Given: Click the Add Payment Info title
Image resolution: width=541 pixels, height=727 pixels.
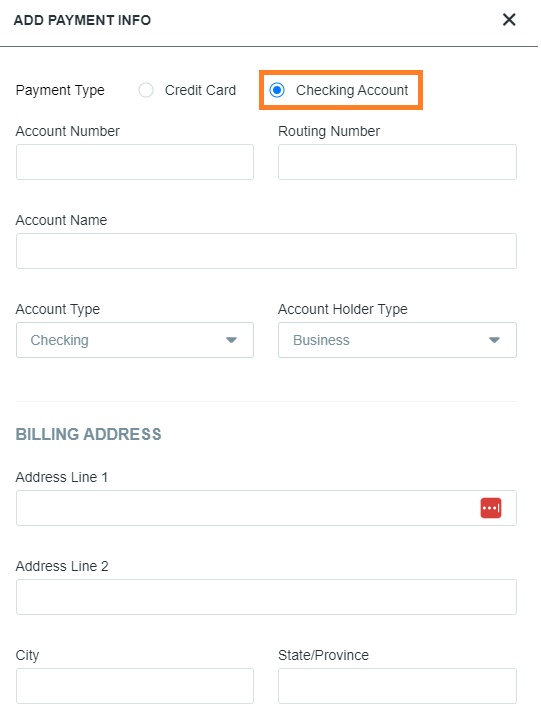Looking at the screenshot, I should coord(83,20).
